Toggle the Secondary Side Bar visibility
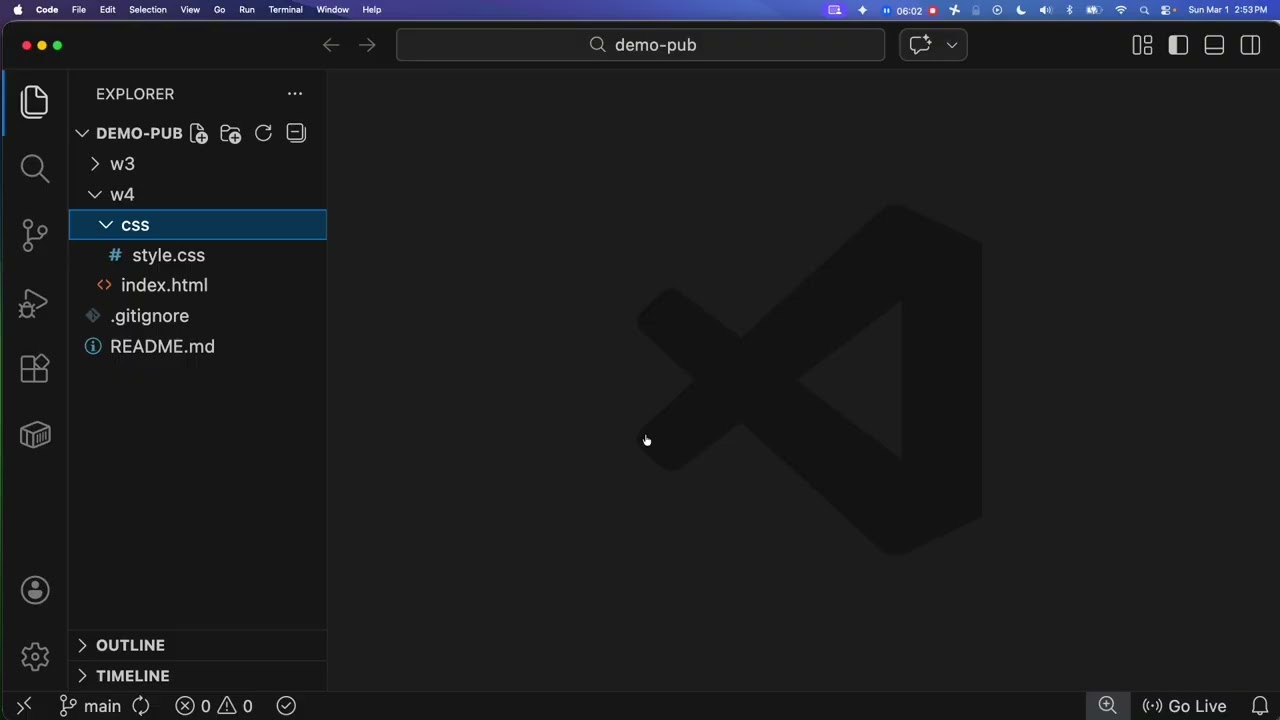The width and height of the screenshot is (1280, 720). click(x=1250, y=45)
